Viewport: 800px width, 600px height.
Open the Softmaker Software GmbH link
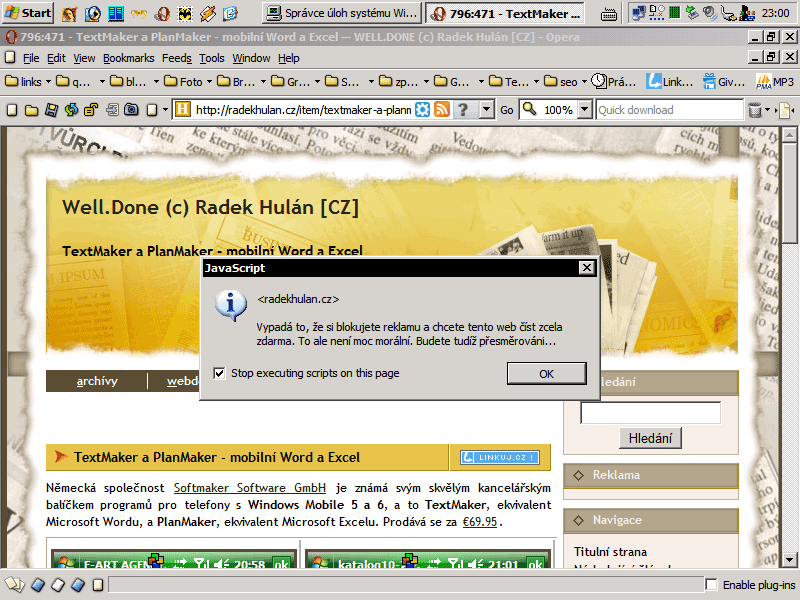[249, 488]
